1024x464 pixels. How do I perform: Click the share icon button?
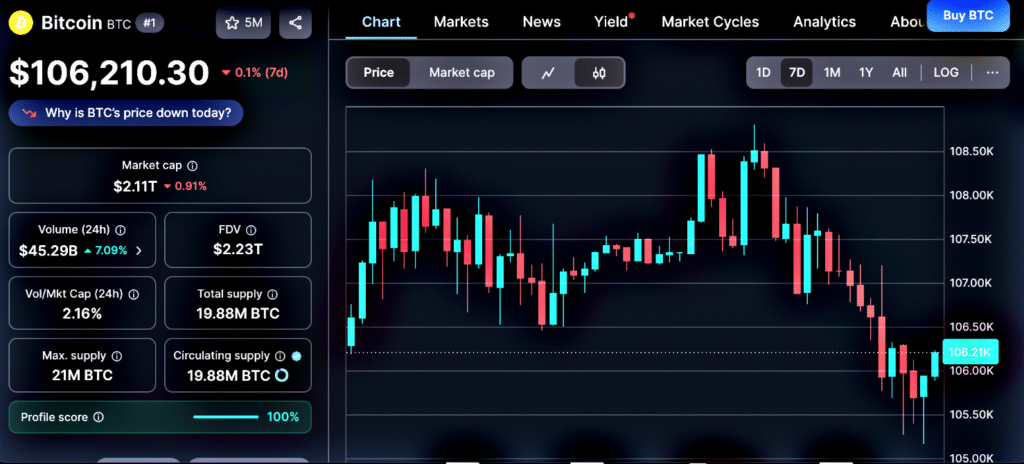[x=295, y=23]
